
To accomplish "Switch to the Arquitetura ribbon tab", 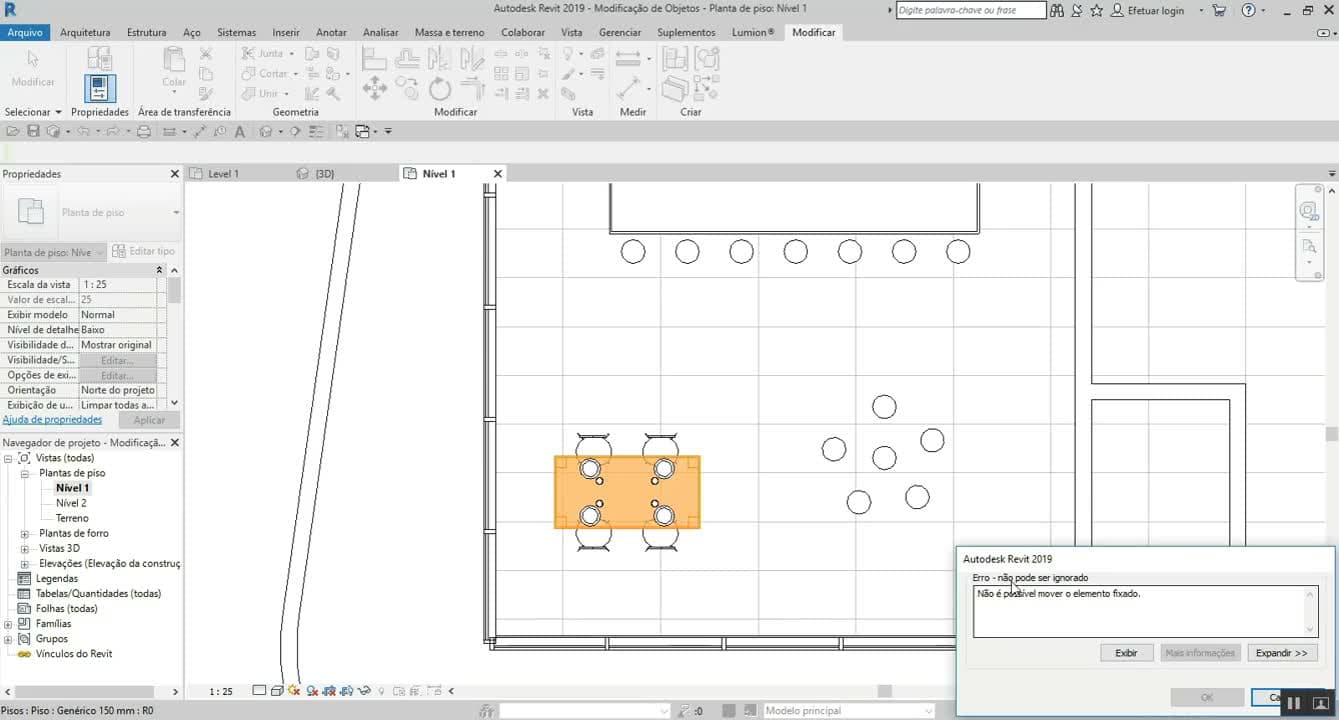I will point(85,32).
